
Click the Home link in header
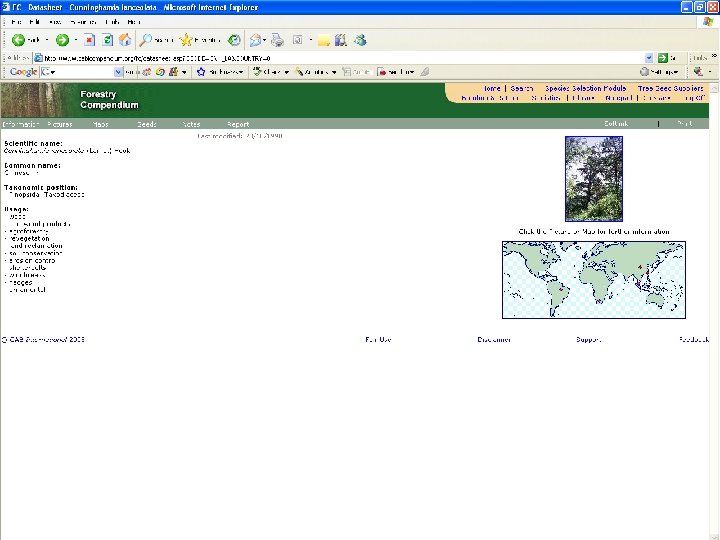click(492, 88)
